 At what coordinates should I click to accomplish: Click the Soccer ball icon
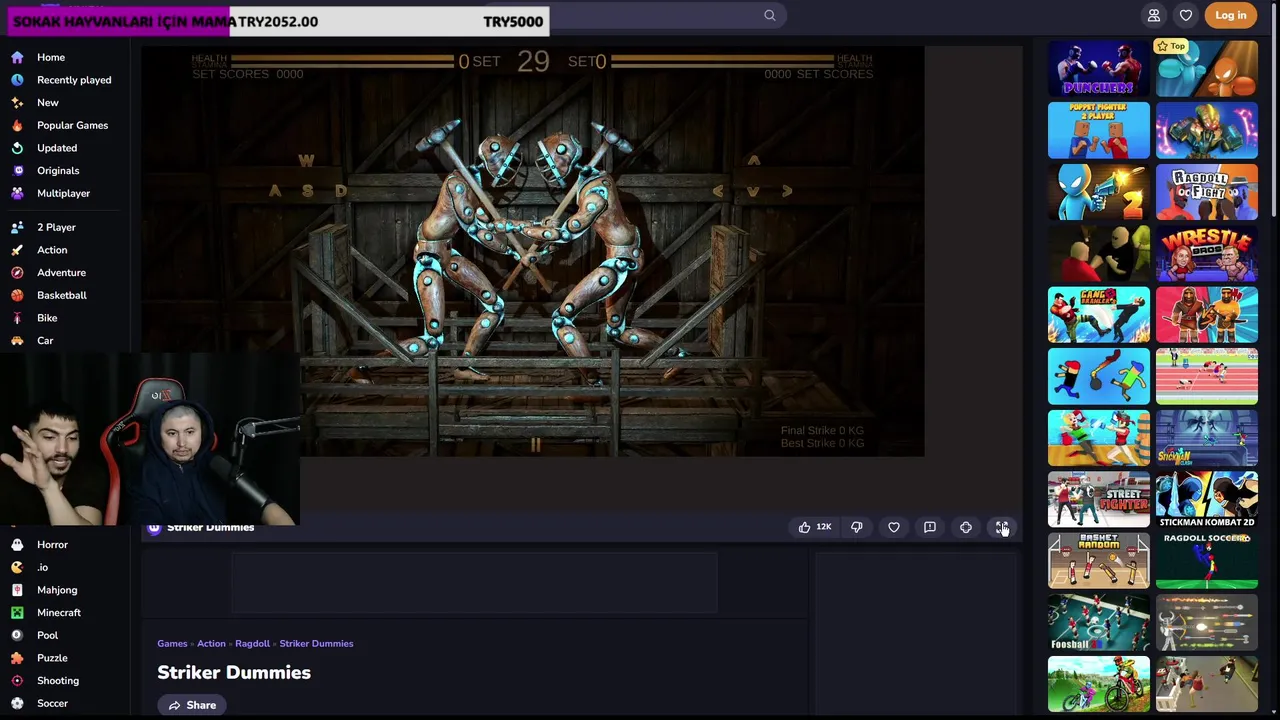tap(17, 703)
